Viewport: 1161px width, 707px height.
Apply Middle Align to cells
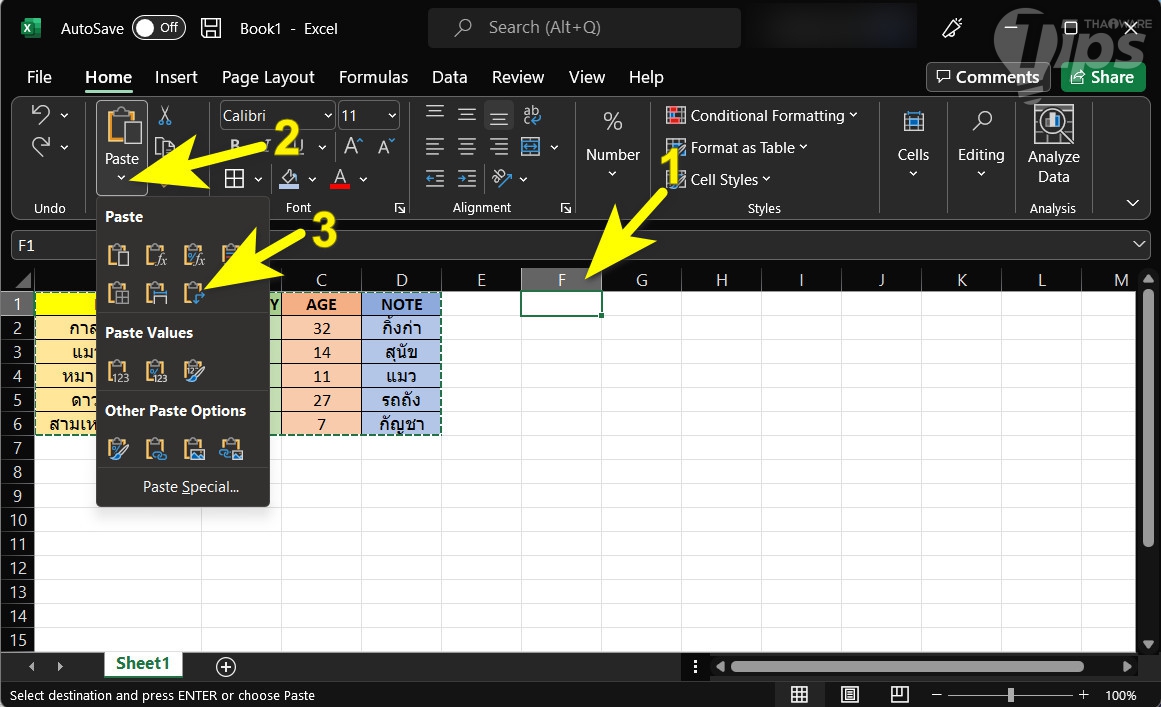click(467, 114)
